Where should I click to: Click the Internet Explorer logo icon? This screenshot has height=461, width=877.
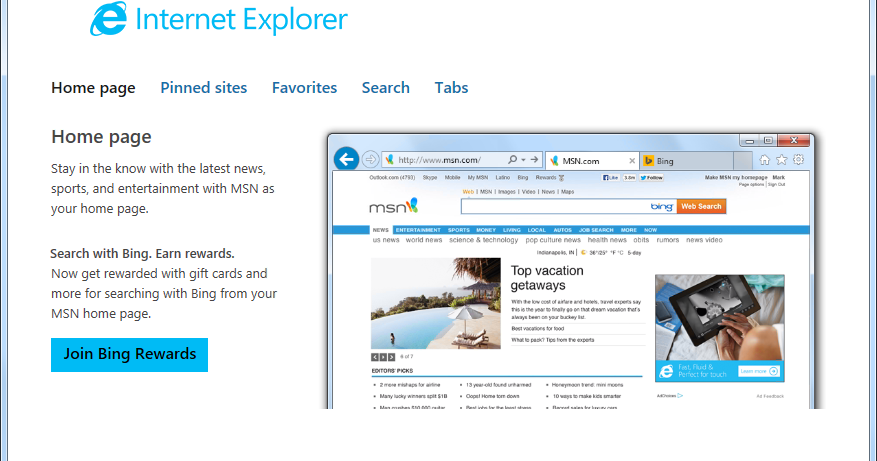click(x=109, y=18)
